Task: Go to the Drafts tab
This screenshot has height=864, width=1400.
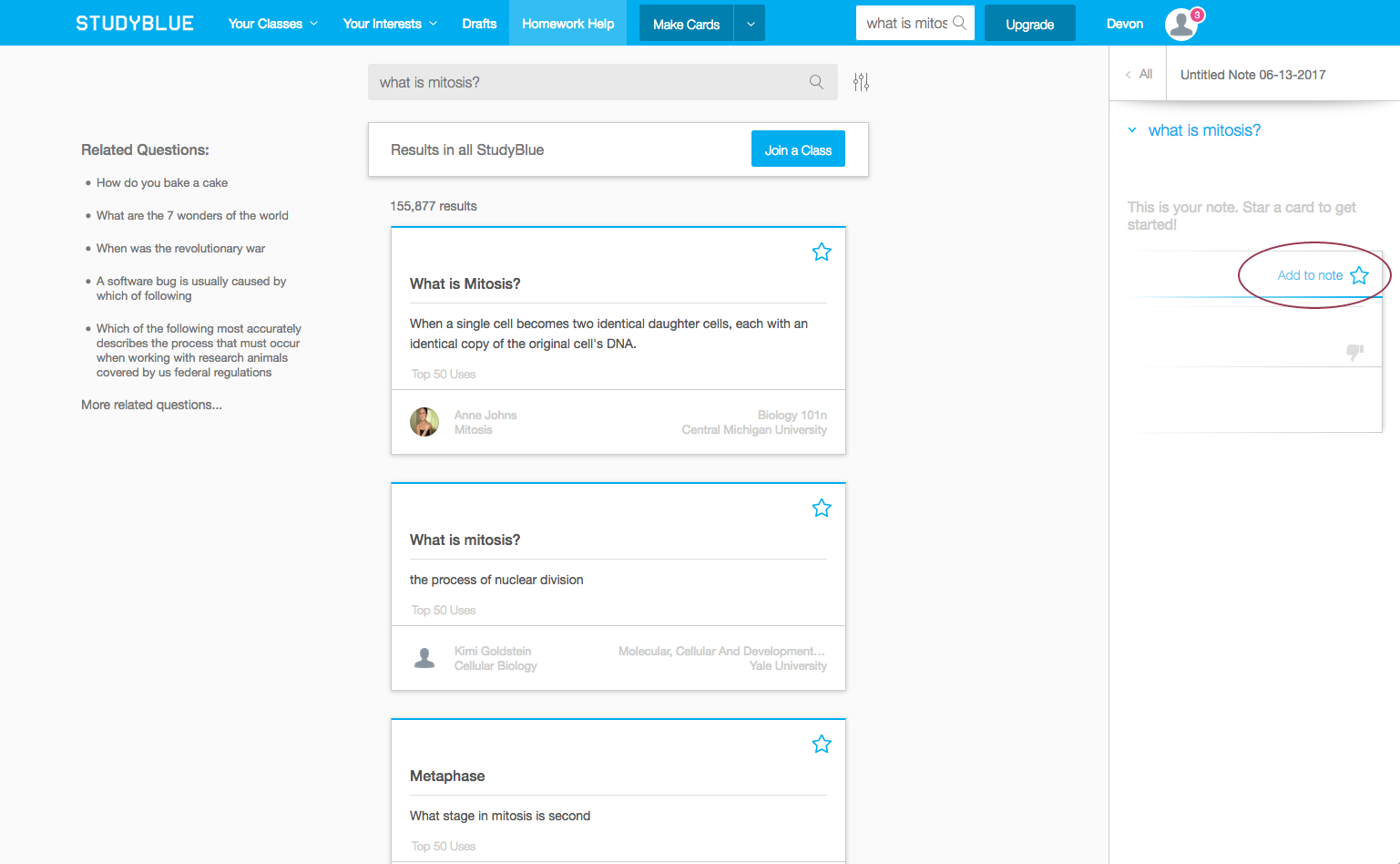Action: tap(479, 24)
